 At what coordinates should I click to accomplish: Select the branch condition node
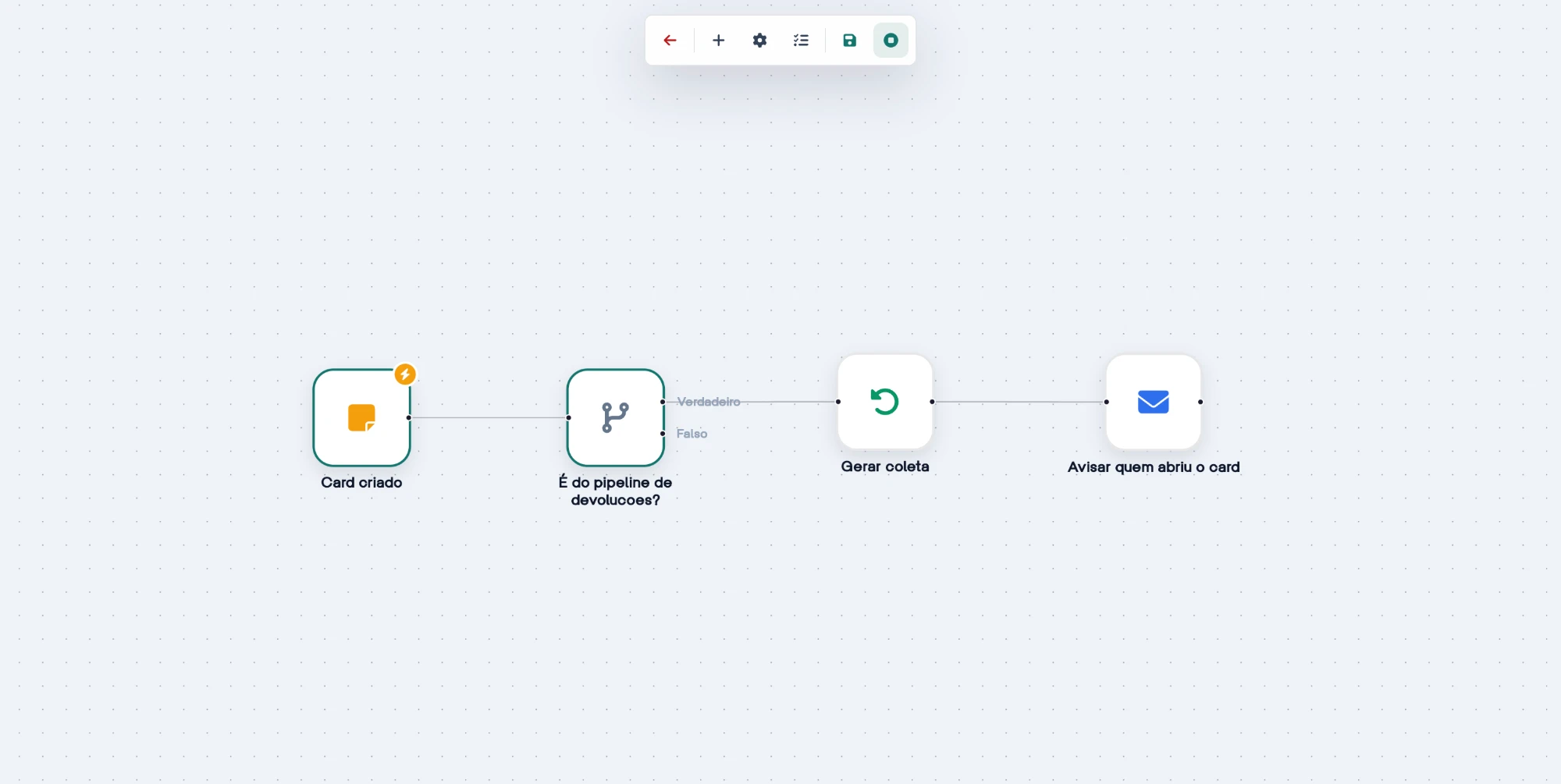point(615,417)
